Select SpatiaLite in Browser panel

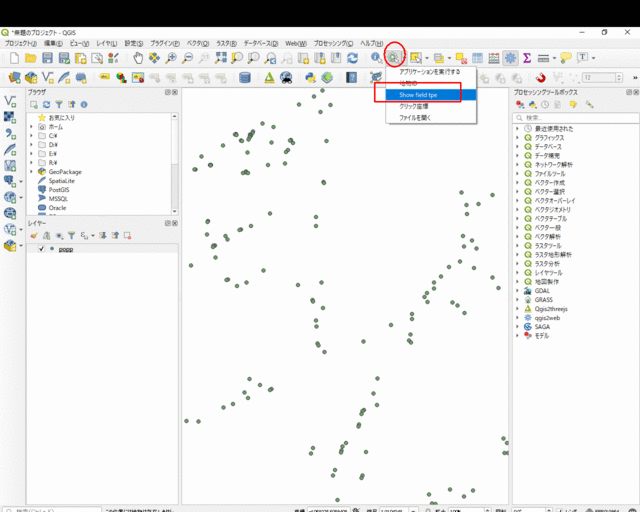pyautogui.click(x=62, y=181)
